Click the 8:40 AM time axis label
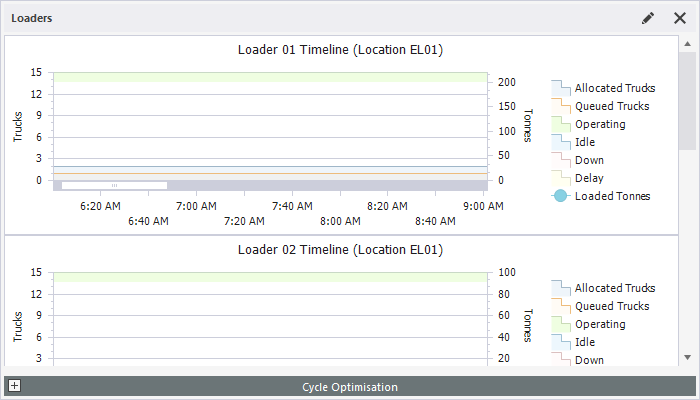The height and width of the screenshot is (400, 700). (435, 221)
